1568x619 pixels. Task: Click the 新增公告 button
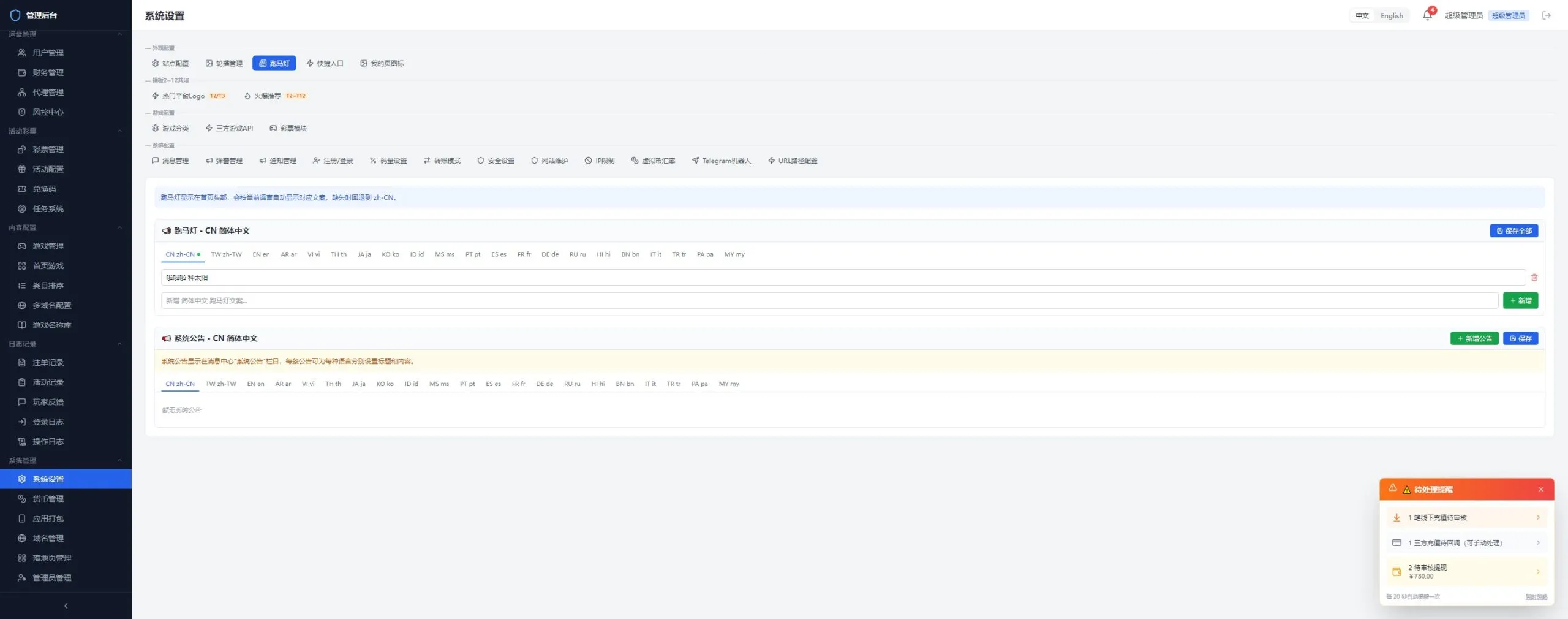(1474, 338)
